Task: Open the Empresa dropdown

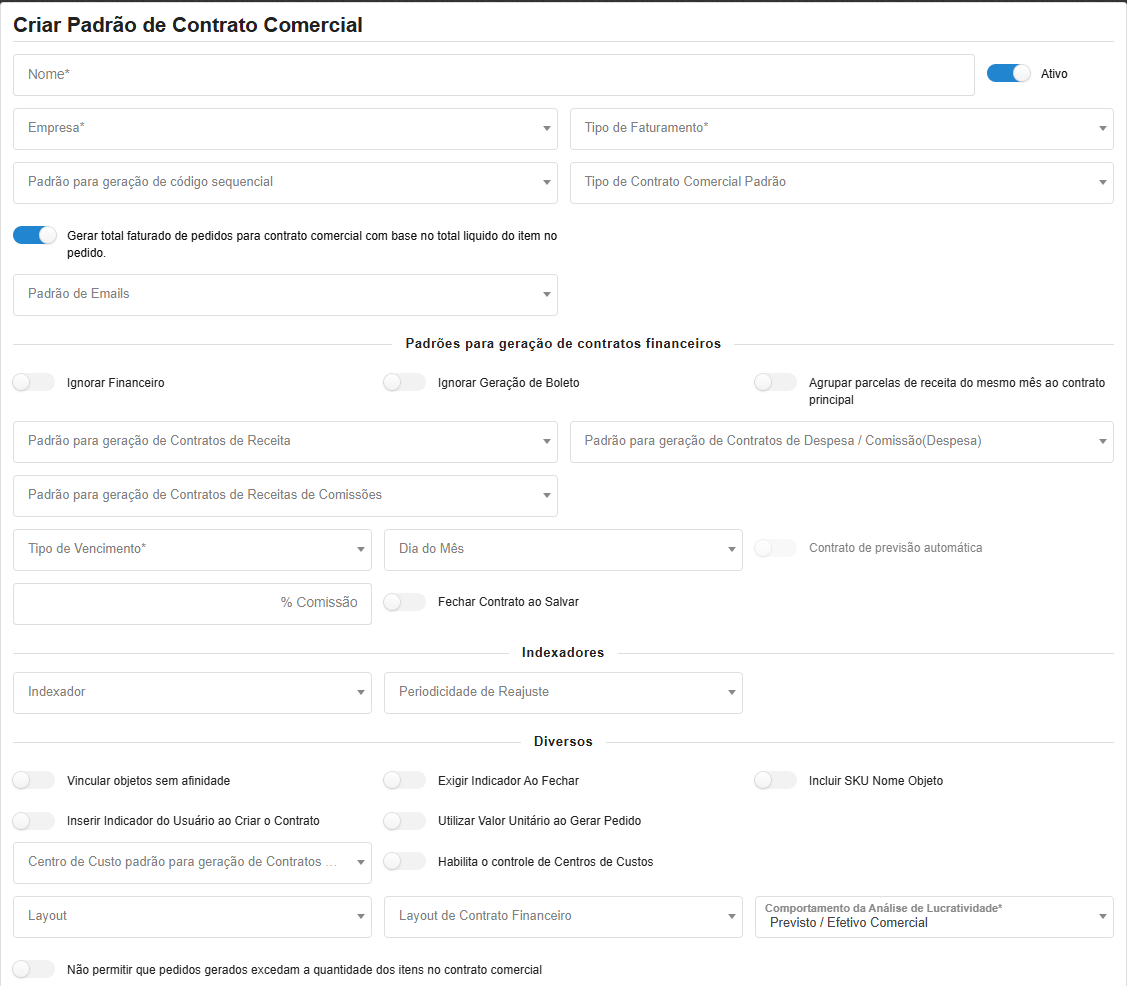Action: coord(285,129)
